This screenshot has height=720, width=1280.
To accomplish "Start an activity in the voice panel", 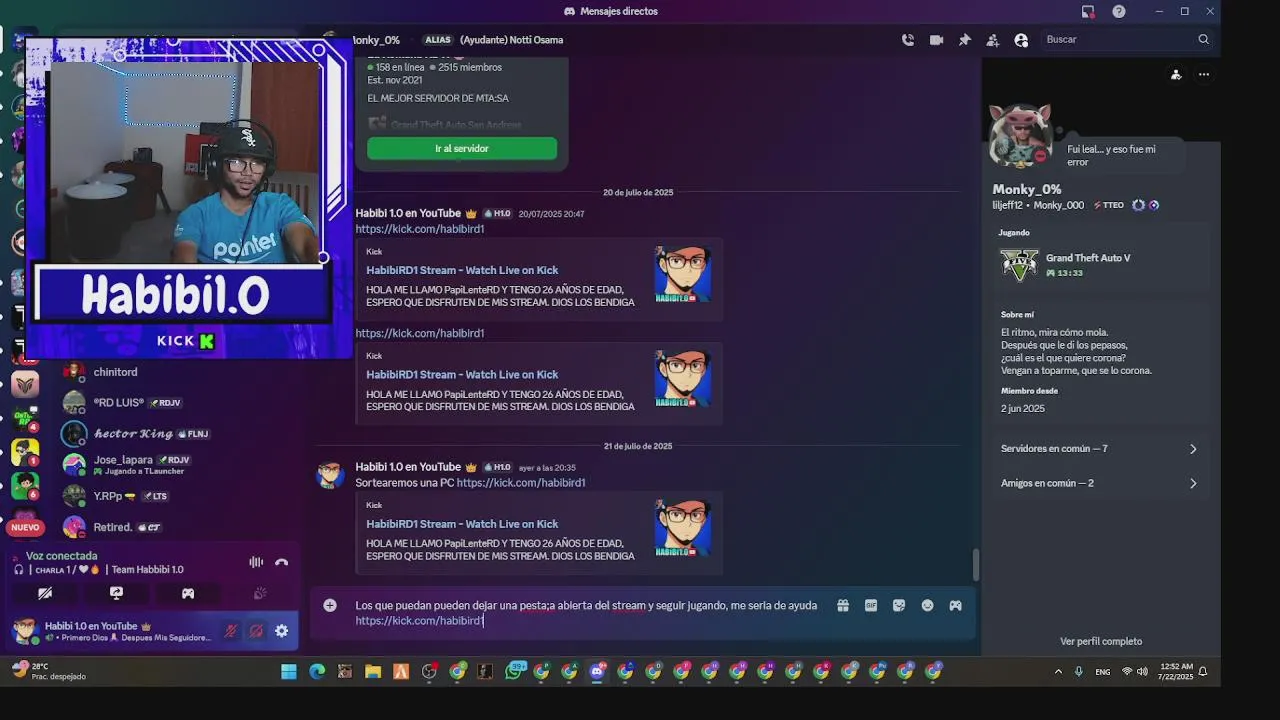I will tap(187, 593).
